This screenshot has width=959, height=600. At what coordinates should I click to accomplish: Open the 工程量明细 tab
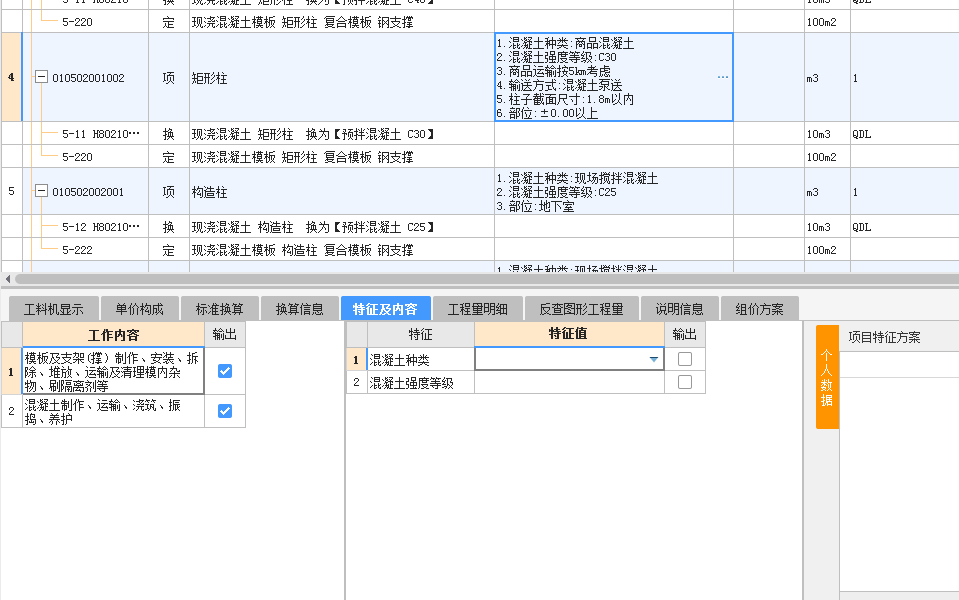click(x=478, y=309)
